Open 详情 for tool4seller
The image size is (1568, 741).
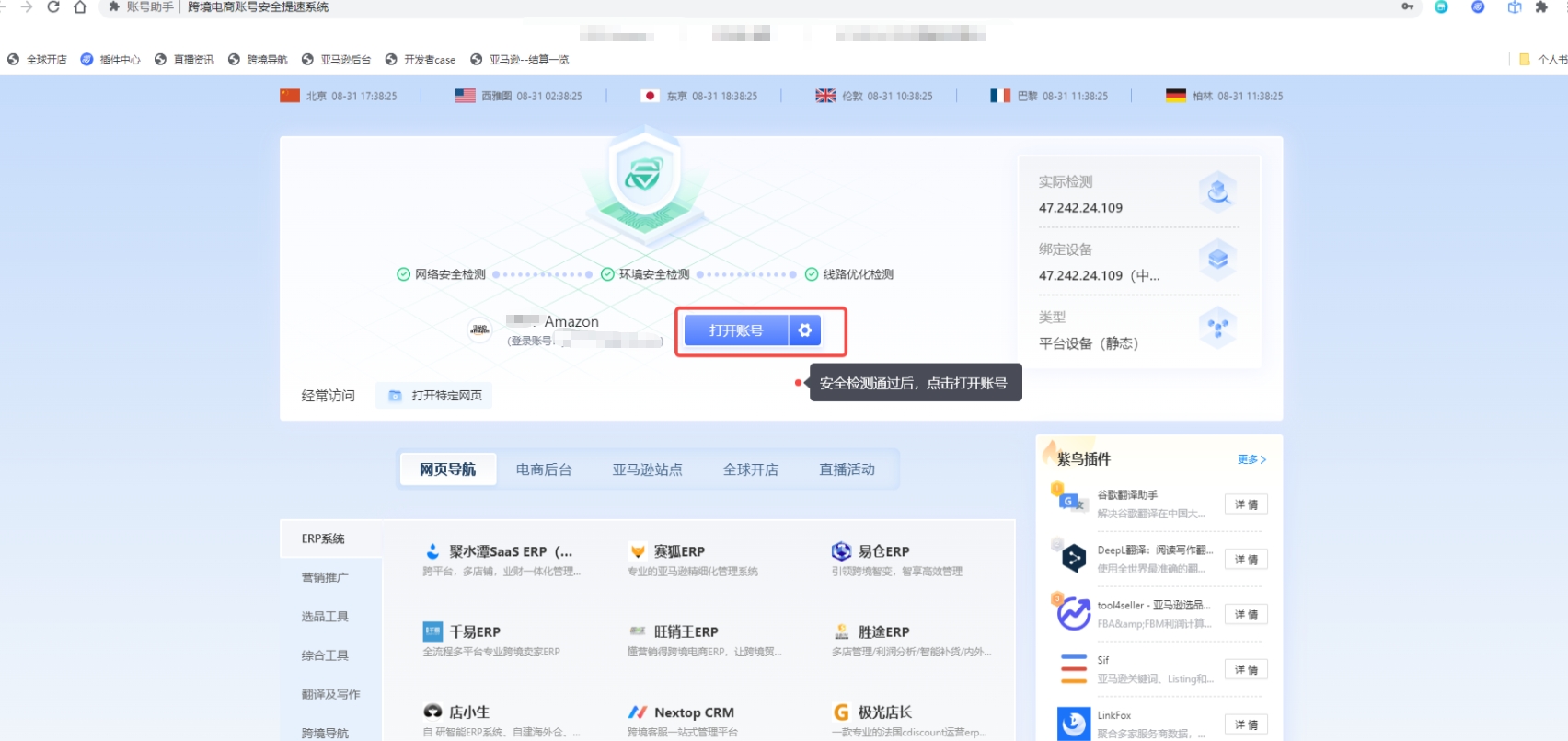tap(1246, 615)
